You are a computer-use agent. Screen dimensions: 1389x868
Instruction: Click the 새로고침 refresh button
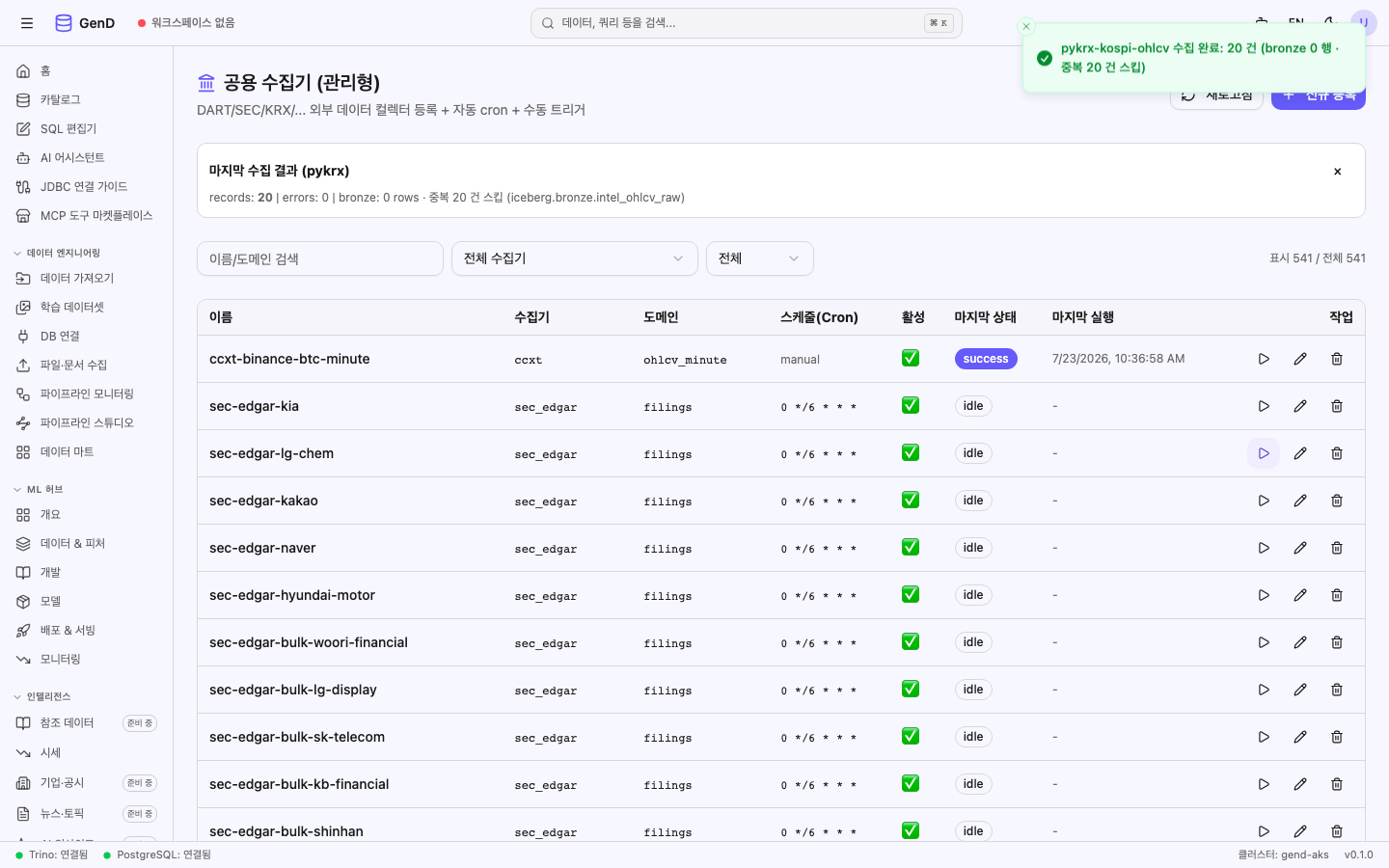point(1216,95)
